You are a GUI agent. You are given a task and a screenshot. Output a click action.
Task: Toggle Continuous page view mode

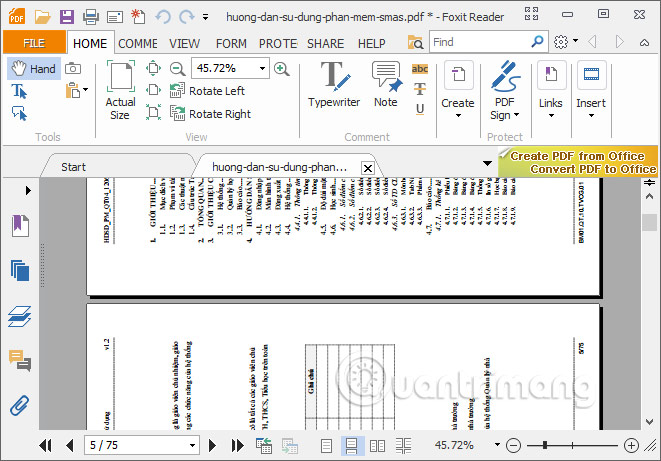[x=352, y=446]
